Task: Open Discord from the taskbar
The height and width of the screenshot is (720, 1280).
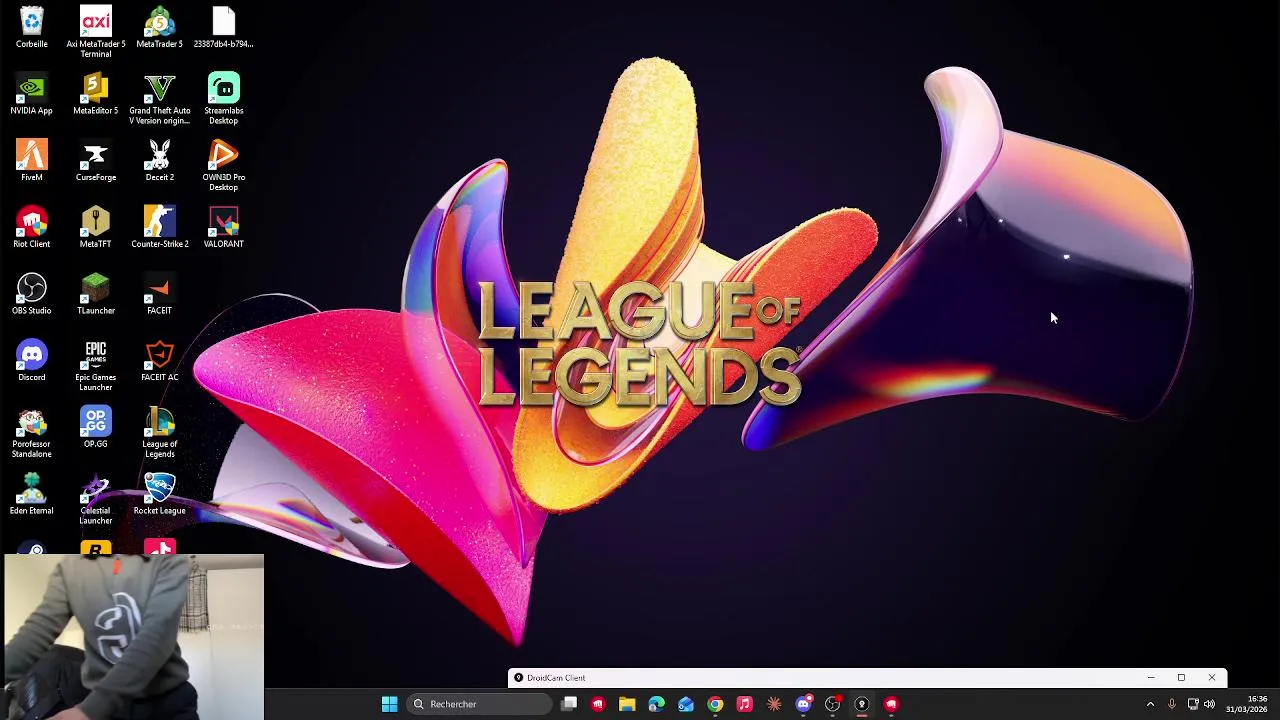Action: 803,704
